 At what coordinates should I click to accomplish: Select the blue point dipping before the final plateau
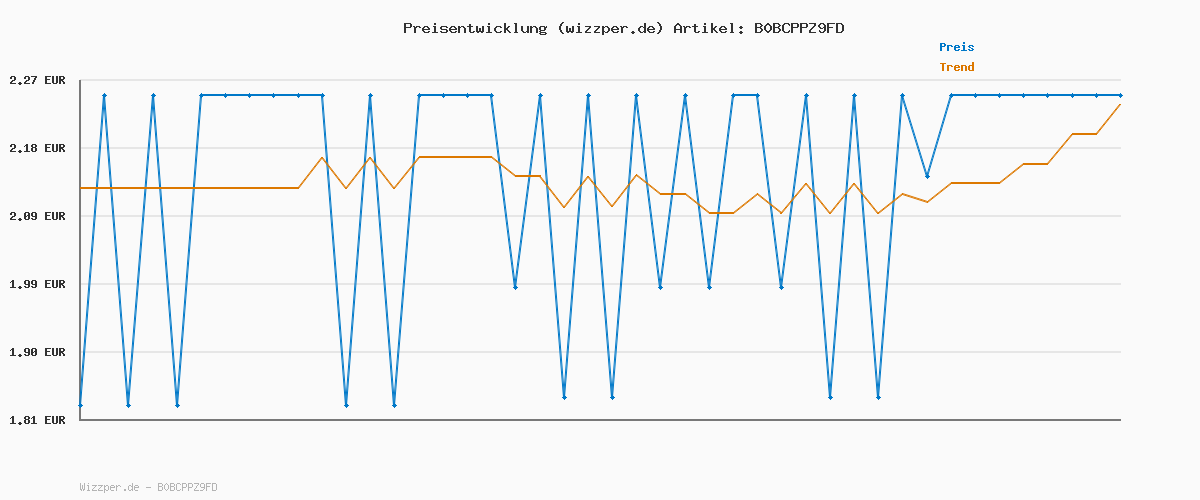927,176
